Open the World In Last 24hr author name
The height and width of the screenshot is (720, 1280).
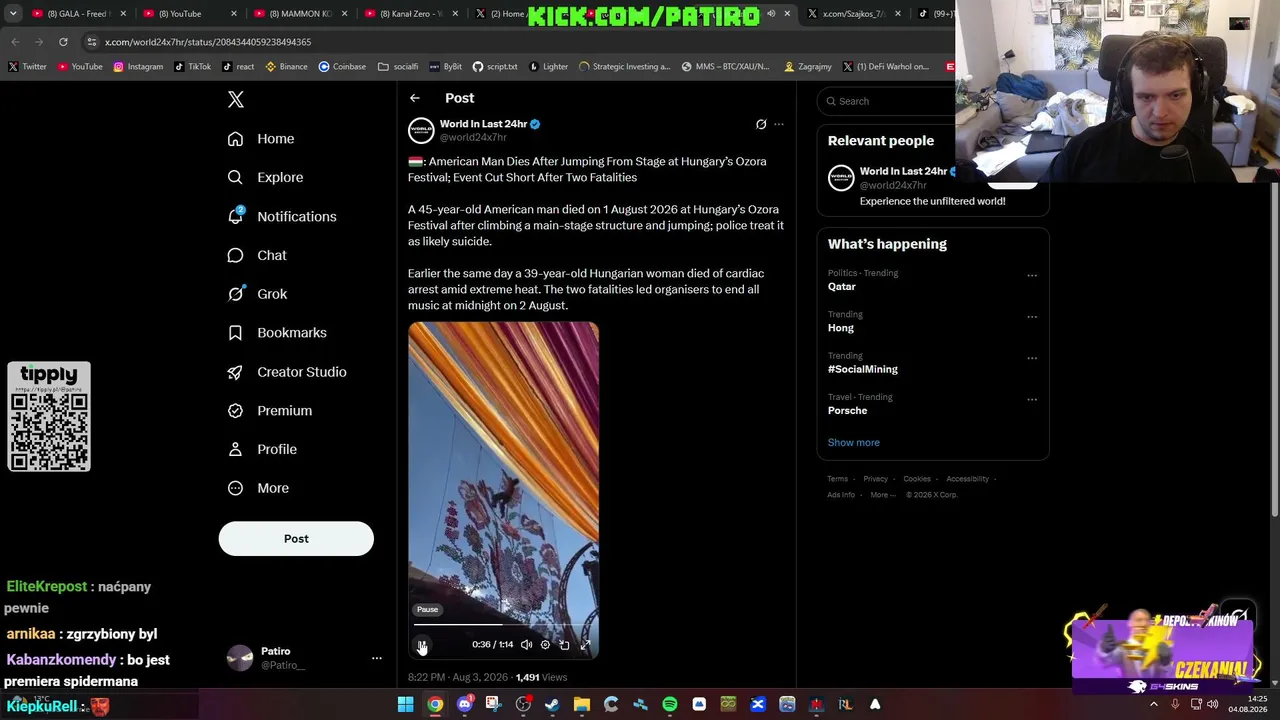pyautogui.click(x=483, y=124)
